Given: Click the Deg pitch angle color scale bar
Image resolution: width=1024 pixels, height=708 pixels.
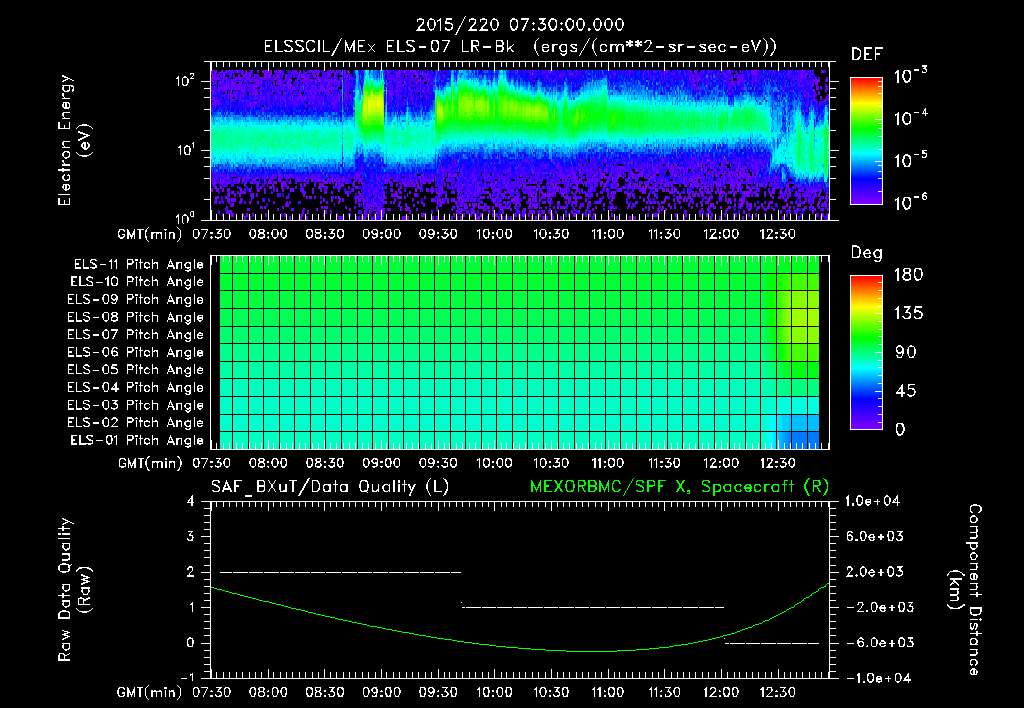Looking at the screenshot, I should [867, 352].
